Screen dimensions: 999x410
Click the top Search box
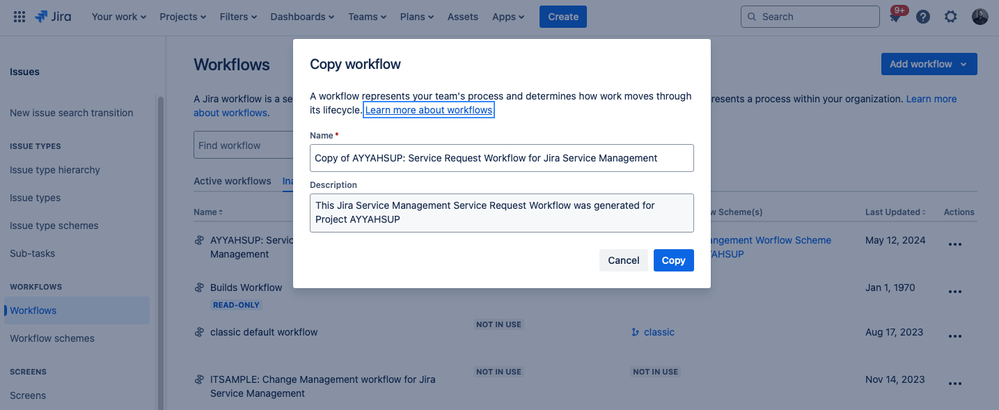[810, 17]
